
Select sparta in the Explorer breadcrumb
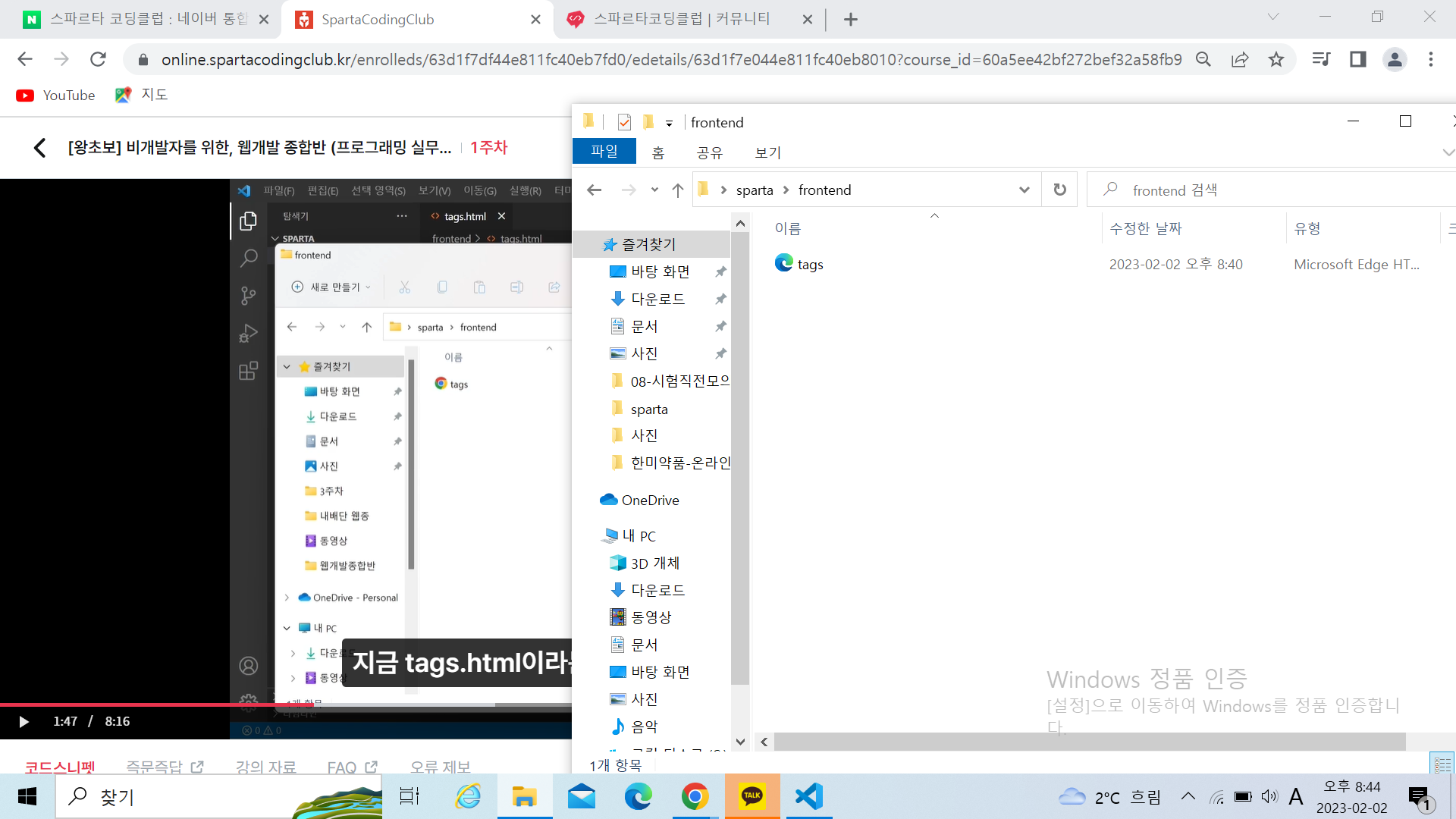pyautogui.click(x=755, y=190)
